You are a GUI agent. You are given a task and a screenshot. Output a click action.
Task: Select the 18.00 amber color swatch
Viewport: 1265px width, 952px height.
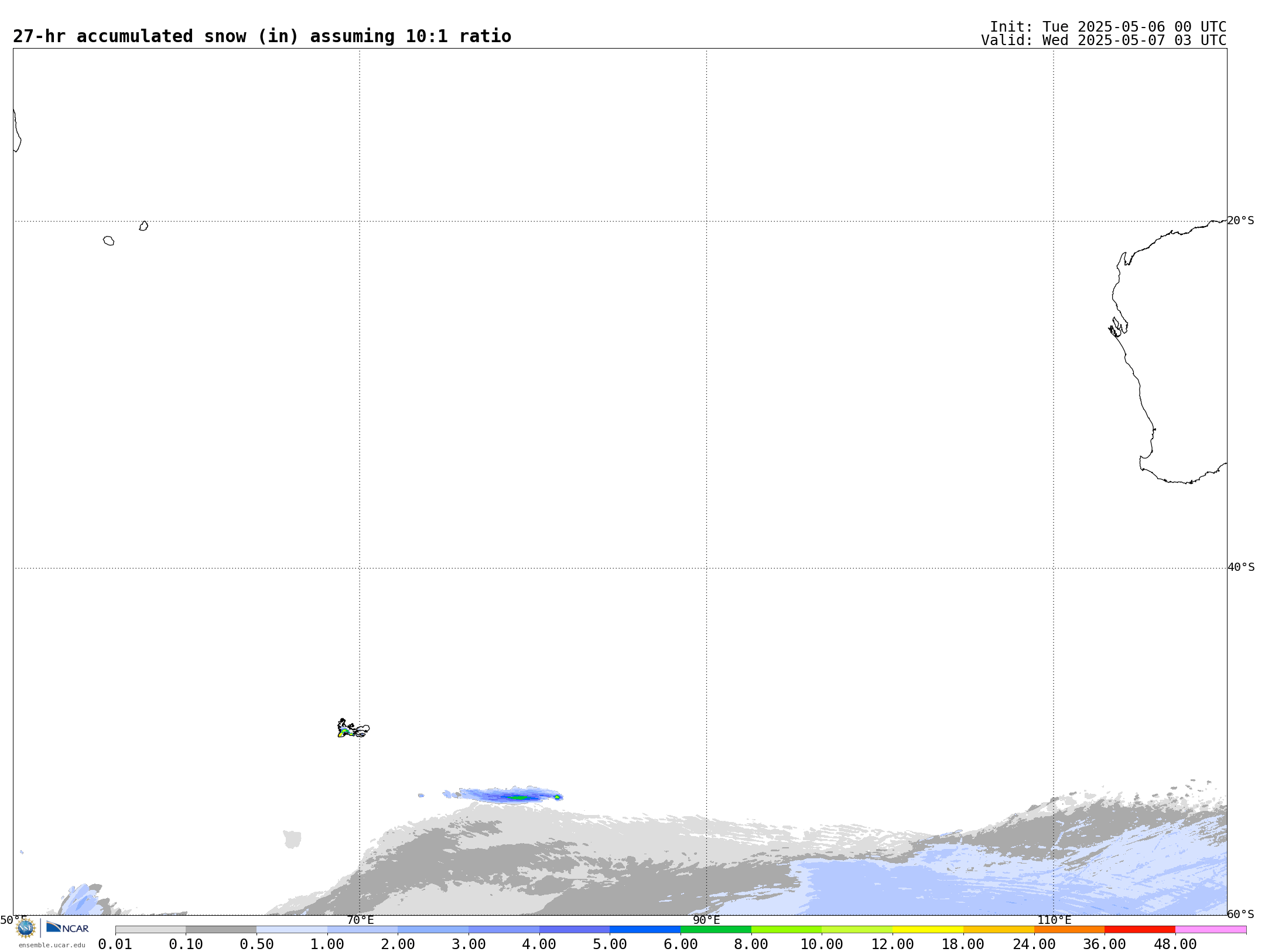[x=999, y=930]
